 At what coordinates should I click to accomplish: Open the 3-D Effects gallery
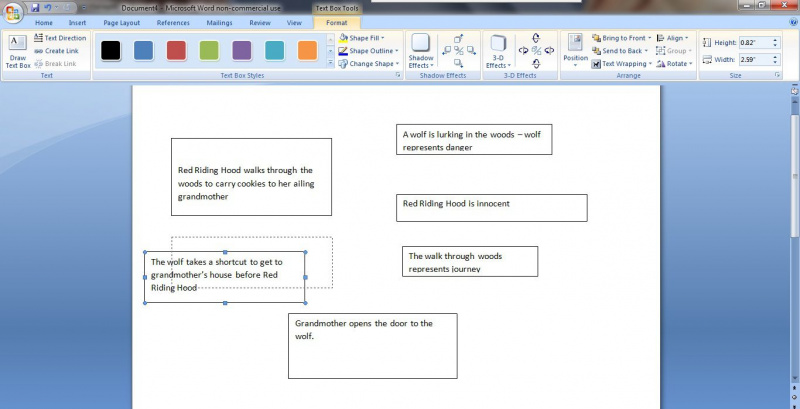pos(498,52)
